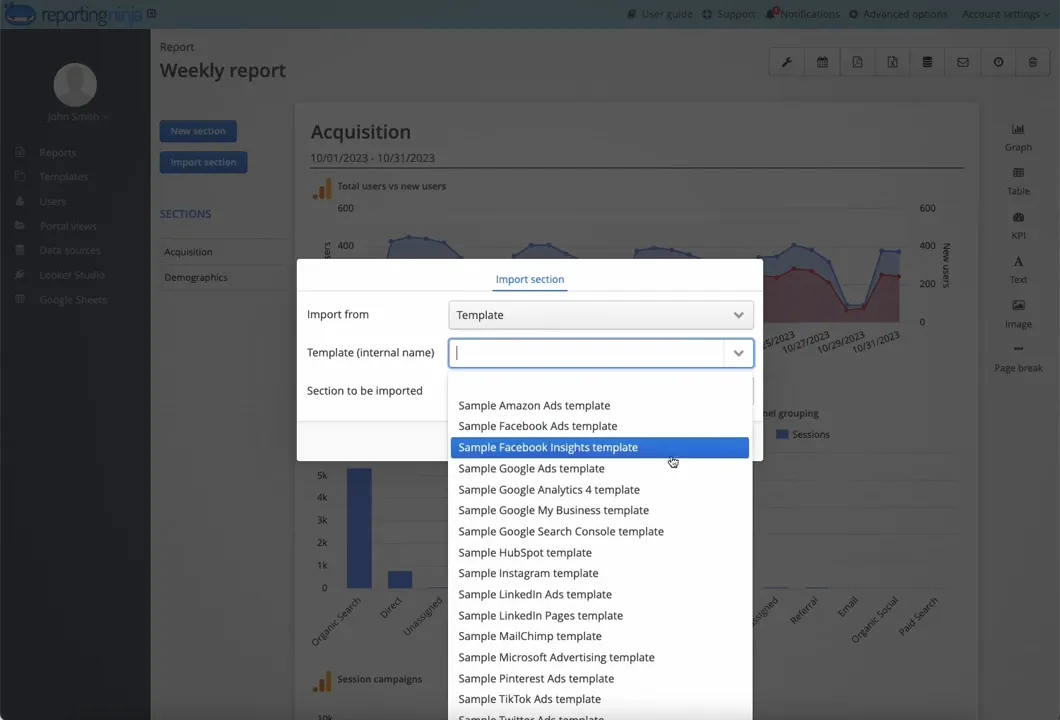The image size is (1060, 720).
Task: Add a Text widget icon
Action: [1018, 262]
